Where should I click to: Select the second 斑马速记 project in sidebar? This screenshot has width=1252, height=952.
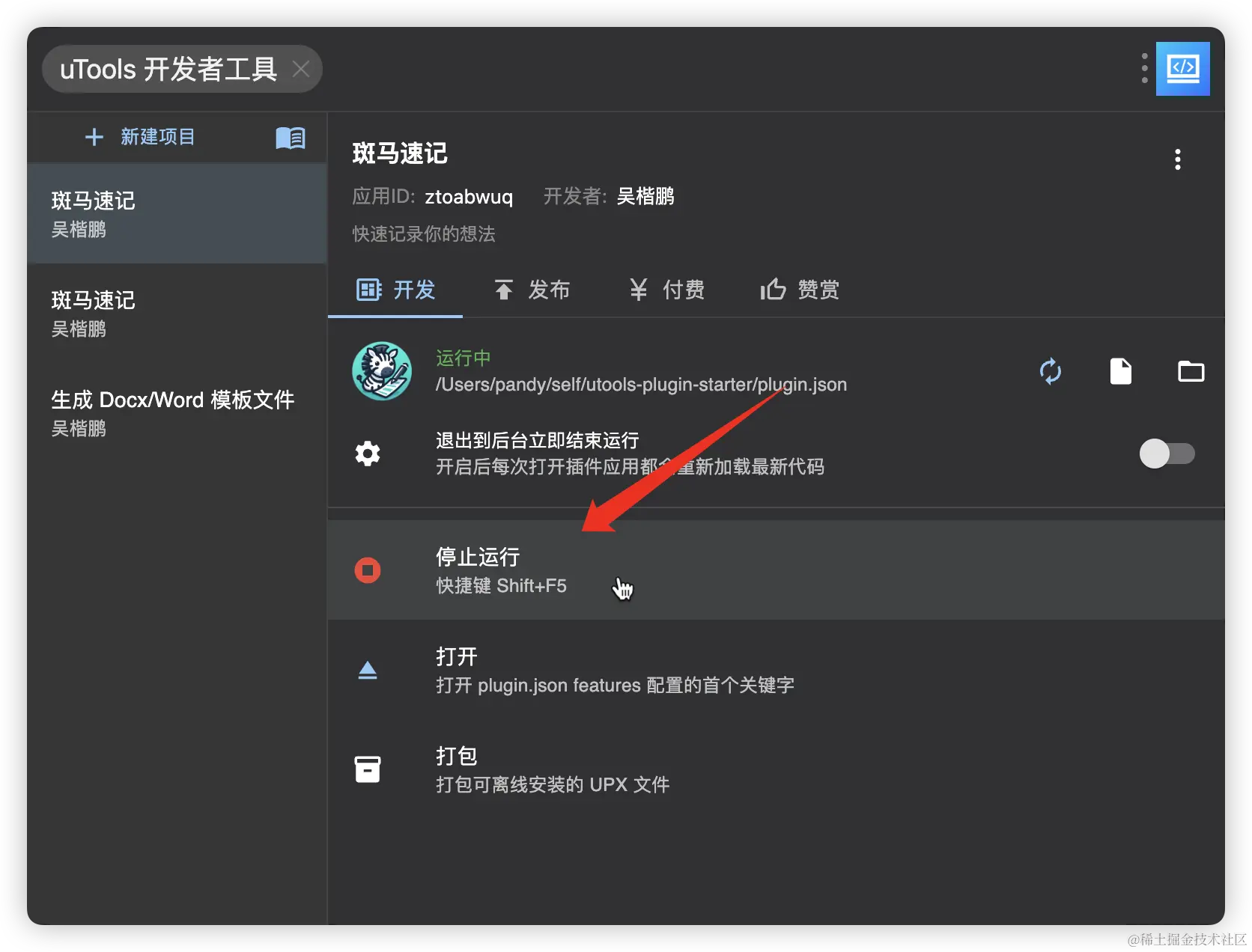177,314
